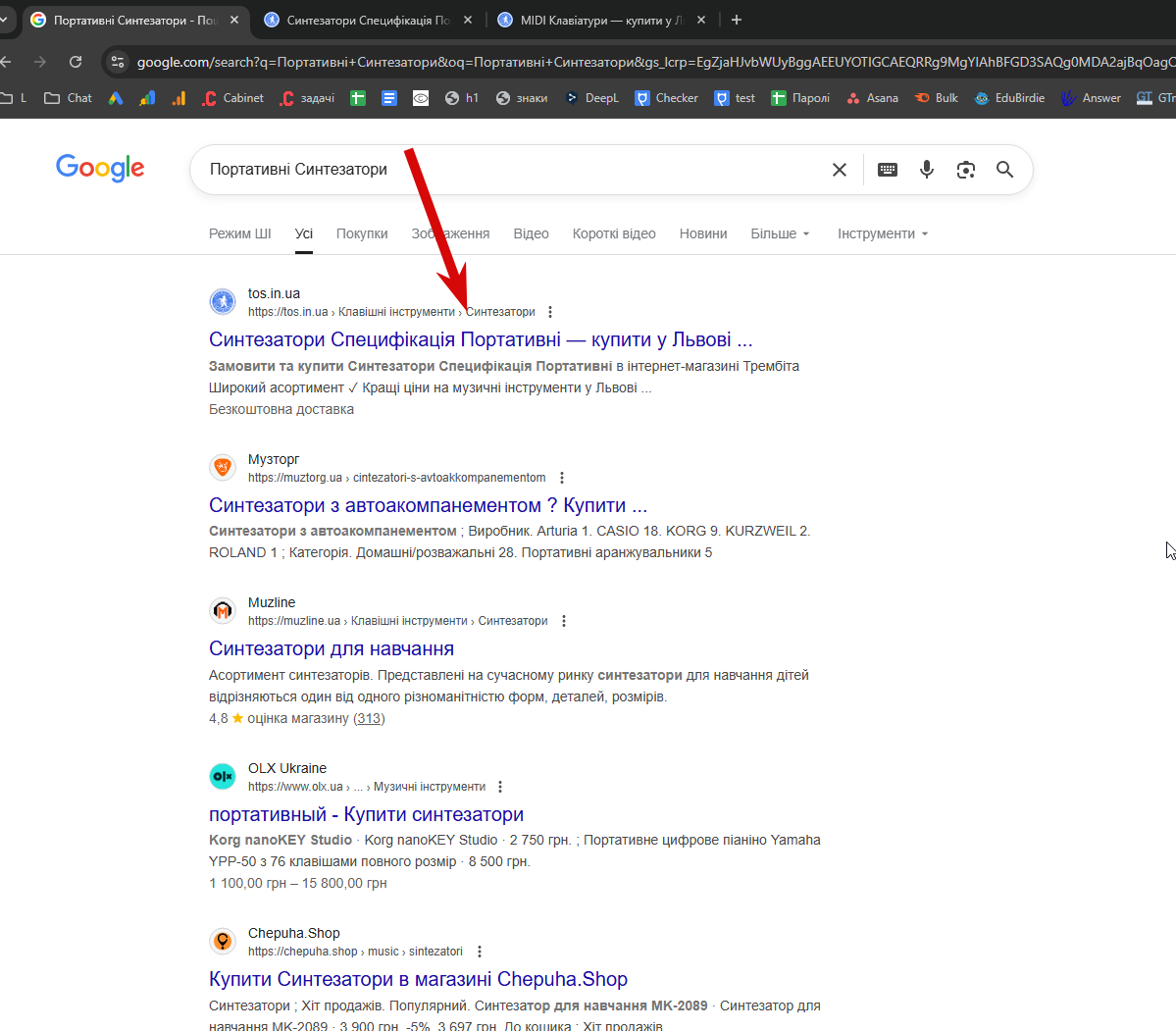Image resolution: width=1176 pixels, height=1031 pixels.
Task: Open Синтезатори з автоакомпанементом result link
Action: tap(429, 506)
